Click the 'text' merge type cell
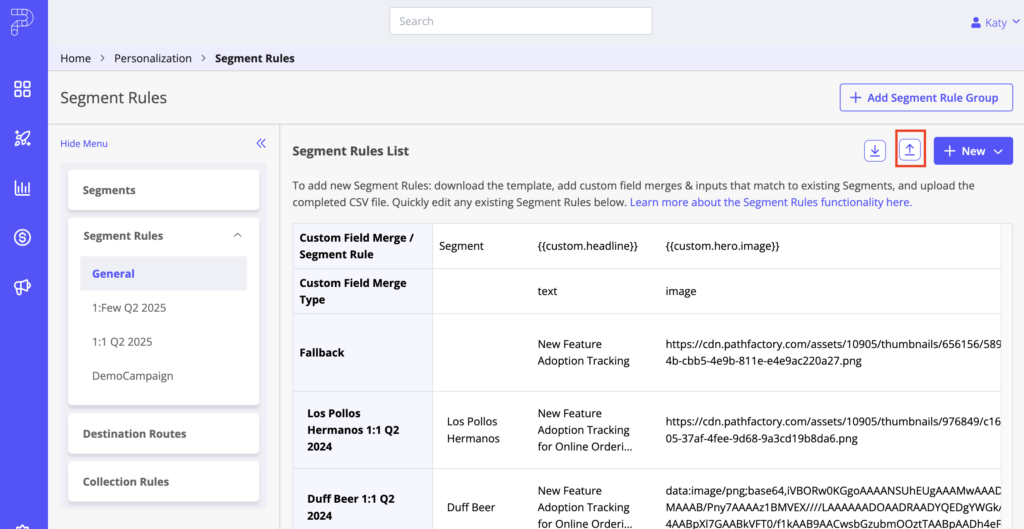This screenshot has width=1024, height=529. (547, 291)
